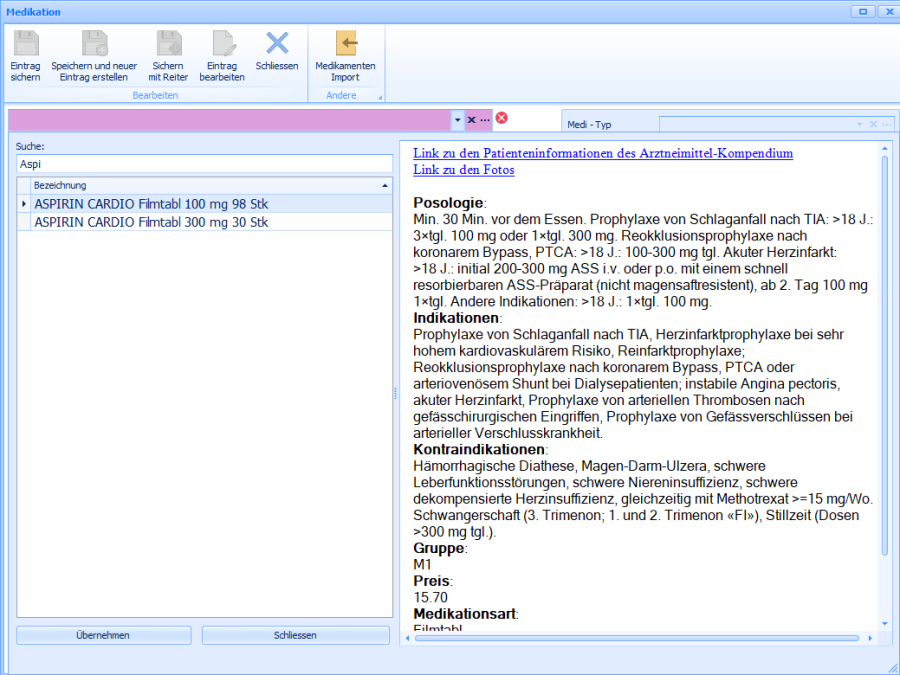Open ellipsis button of pink combo box
This screenshot has height=675, width=900.
point(485,120)
